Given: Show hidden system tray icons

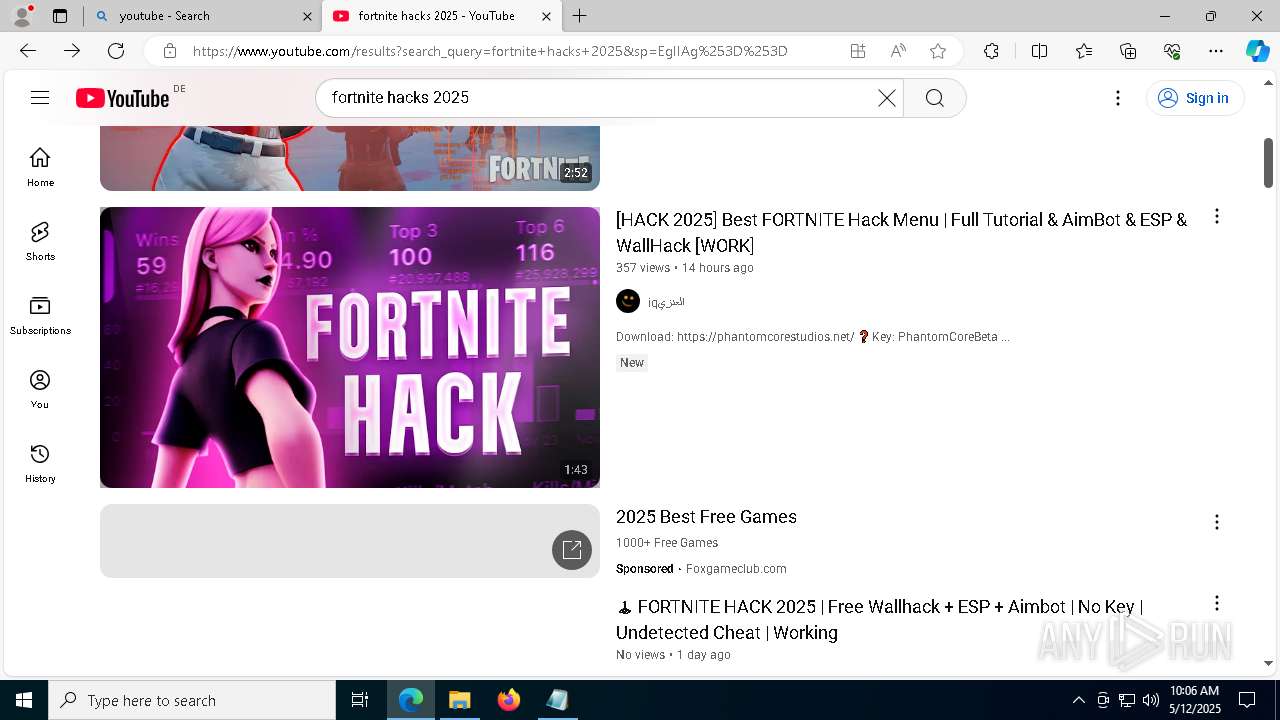Looking at the screenshot, I should click(1078, 700).
